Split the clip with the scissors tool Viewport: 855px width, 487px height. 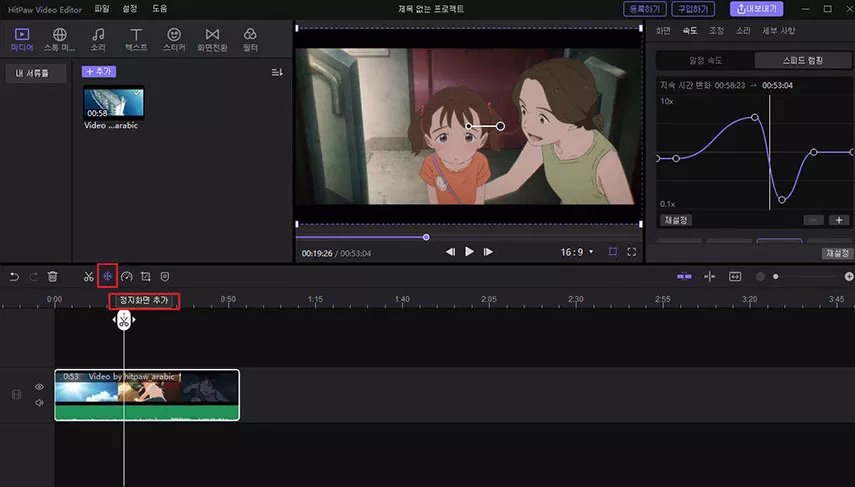coord(89,277)
